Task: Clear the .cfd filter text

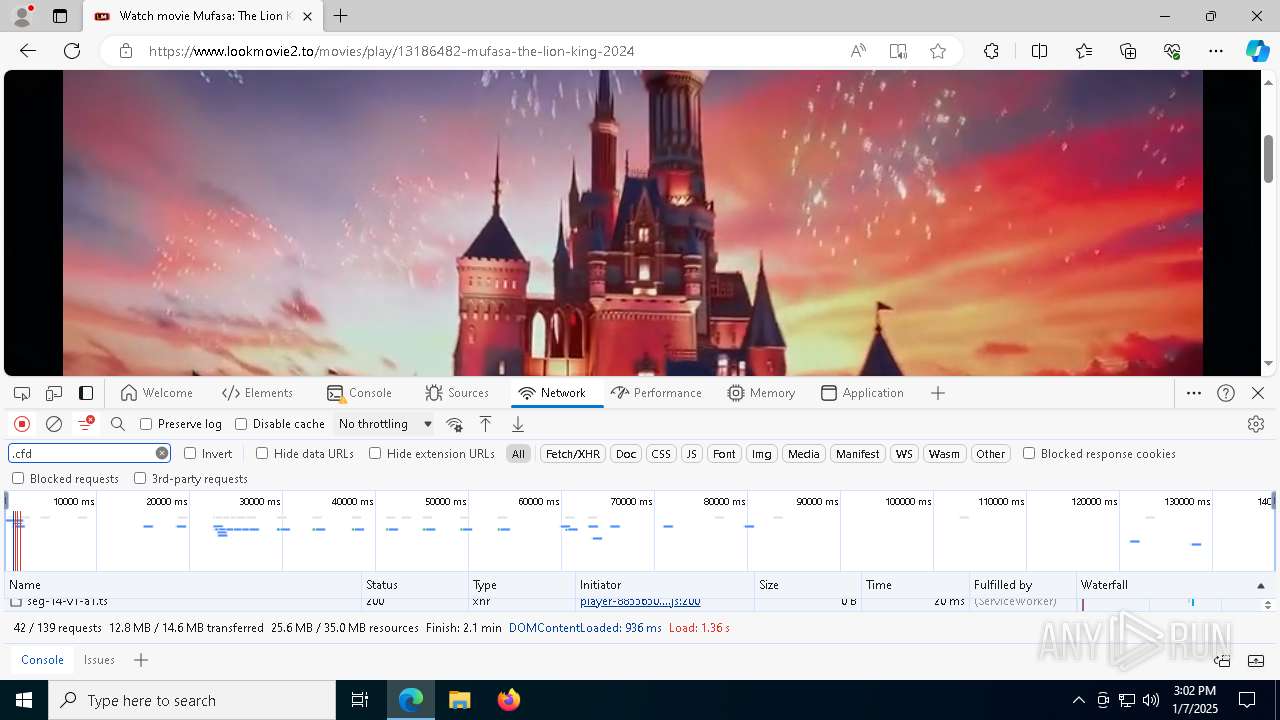Action: tap(162, 453)
